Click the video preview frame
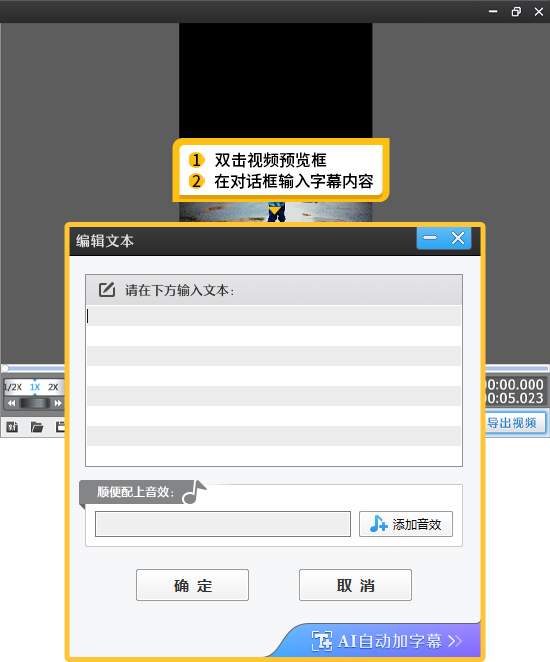The height and width of the screenshot is (662, 550). pos(276,80)
